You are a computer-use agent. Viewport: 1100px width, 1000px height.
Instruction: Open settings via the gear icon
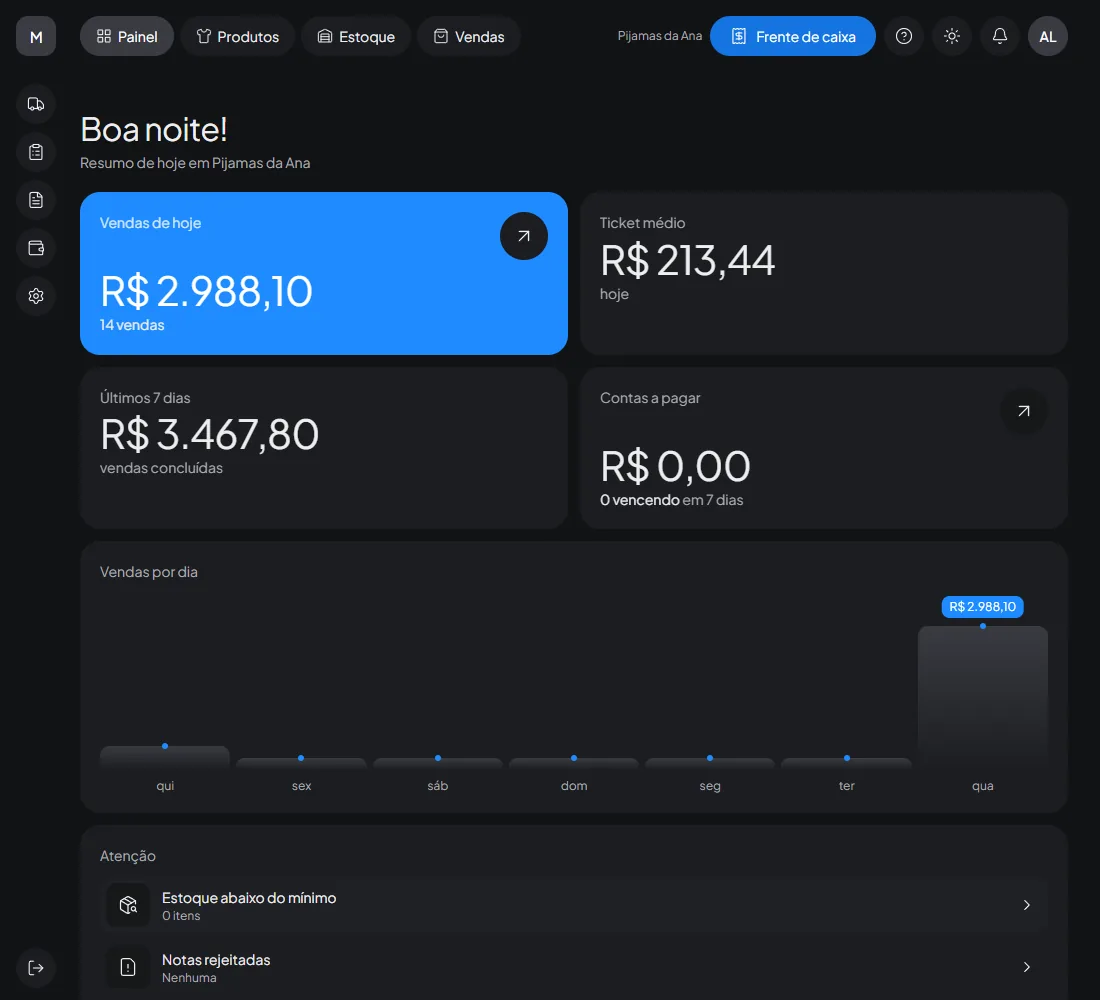tap(36, 296)
